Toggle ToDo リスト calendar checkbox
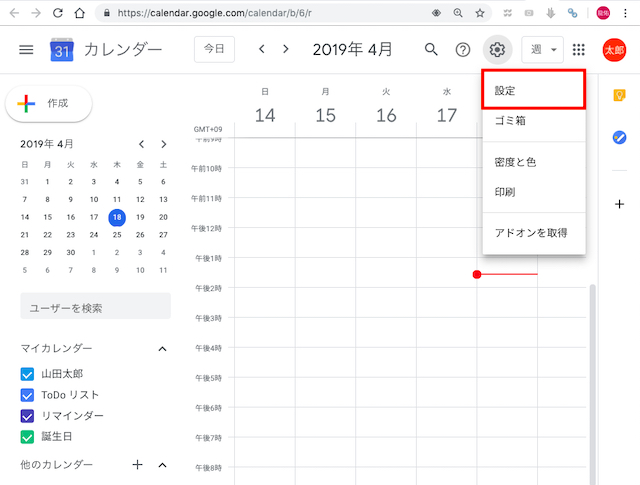This screenshot has height=485, width=640. click(27, 395)
